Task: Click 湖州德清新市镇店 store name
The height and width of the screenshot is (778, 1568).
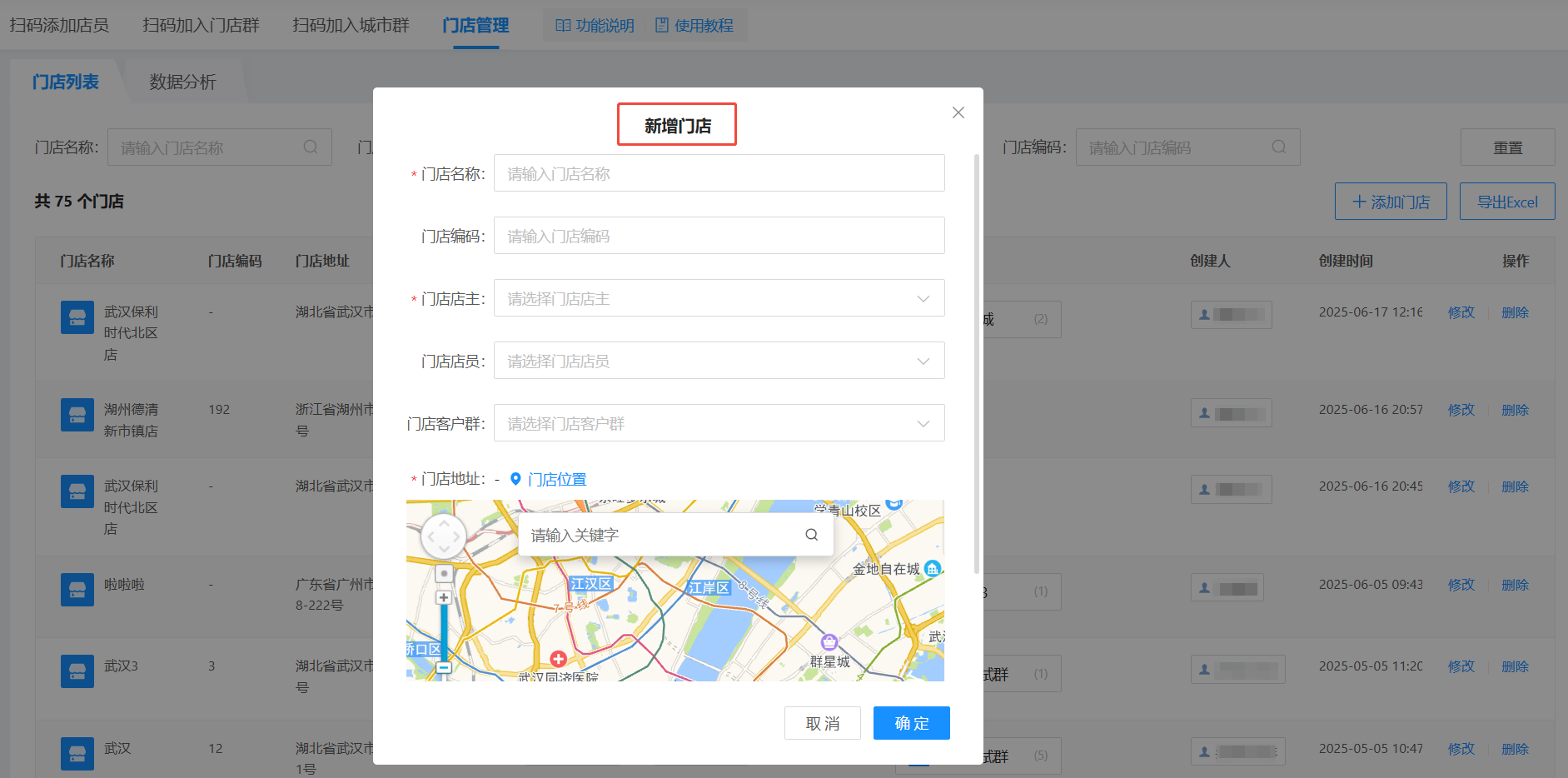Action: (x=131, y=420)
